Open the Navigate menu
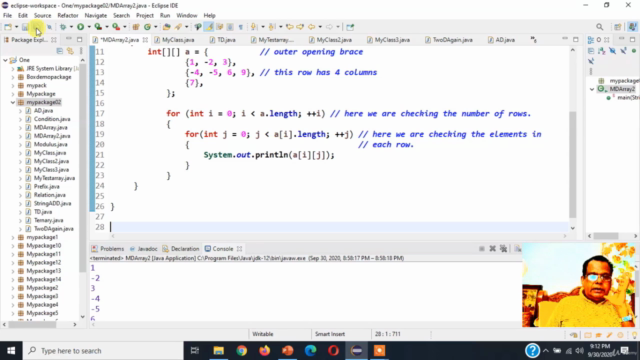This screenshot has height=360, width=640. coord(96,16)
